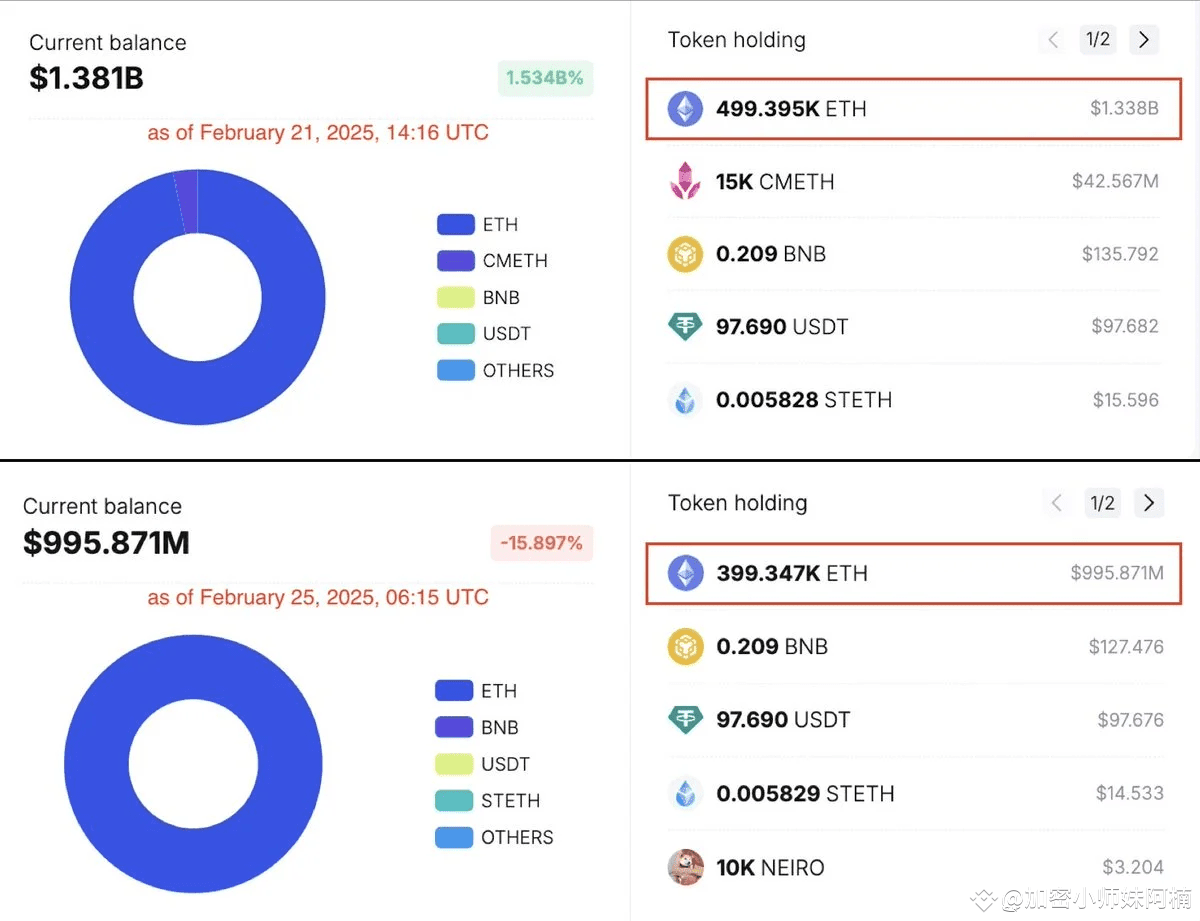Go to next page of top token holdings
Screen dimensions: 1200x921
(x=1144, y=40)
